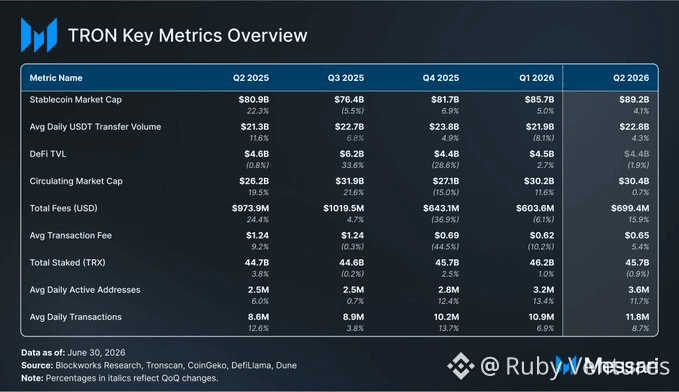The image size is (679, 392).
Task: Select the 'Q2 2025' column header
Action: [x=251, y=78]
